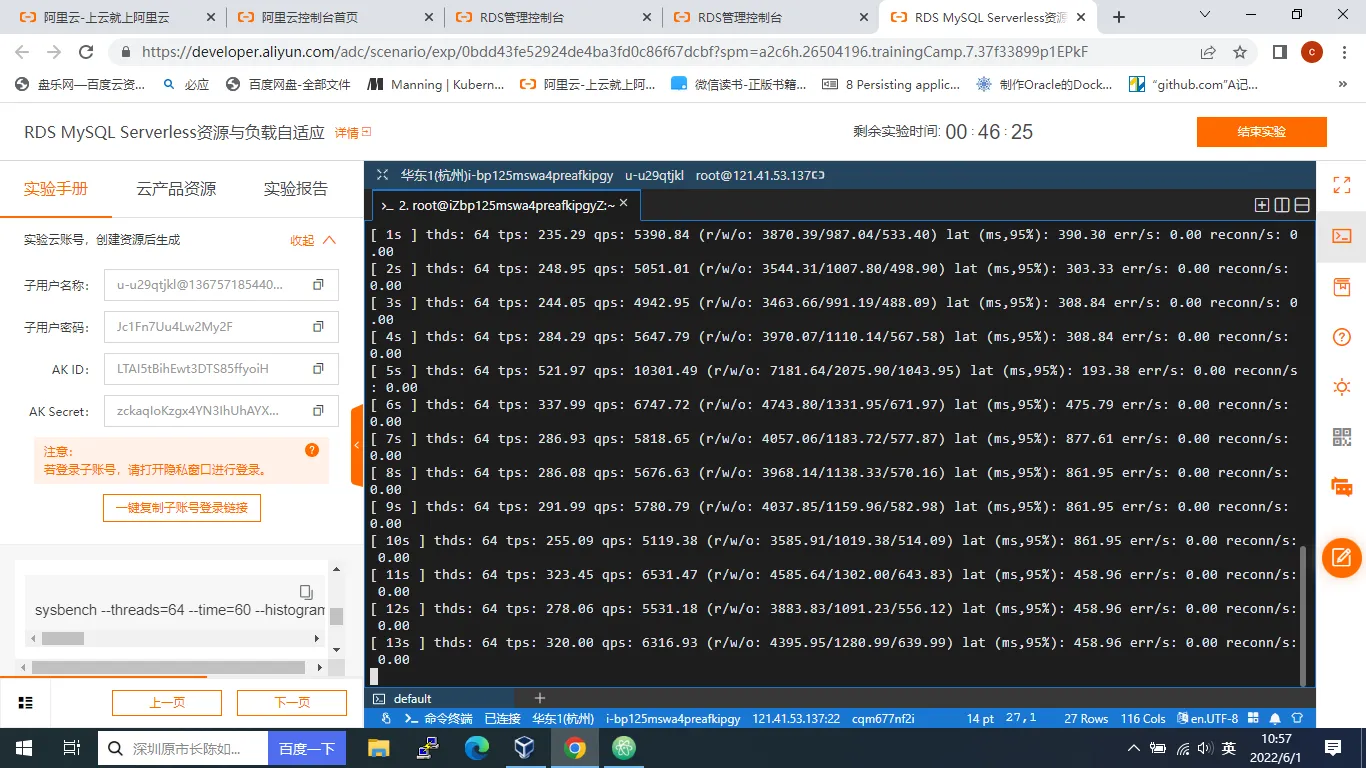Open the help question mark sidebar icon

tap(1342, 337)
